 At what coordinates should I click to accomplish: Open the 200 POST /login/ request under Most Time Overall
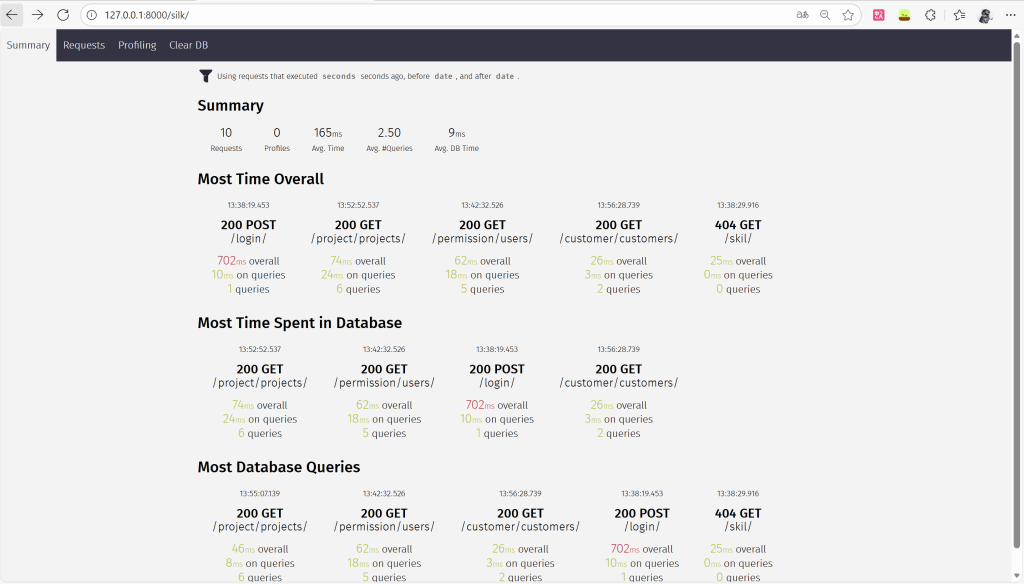coord(248,232)
